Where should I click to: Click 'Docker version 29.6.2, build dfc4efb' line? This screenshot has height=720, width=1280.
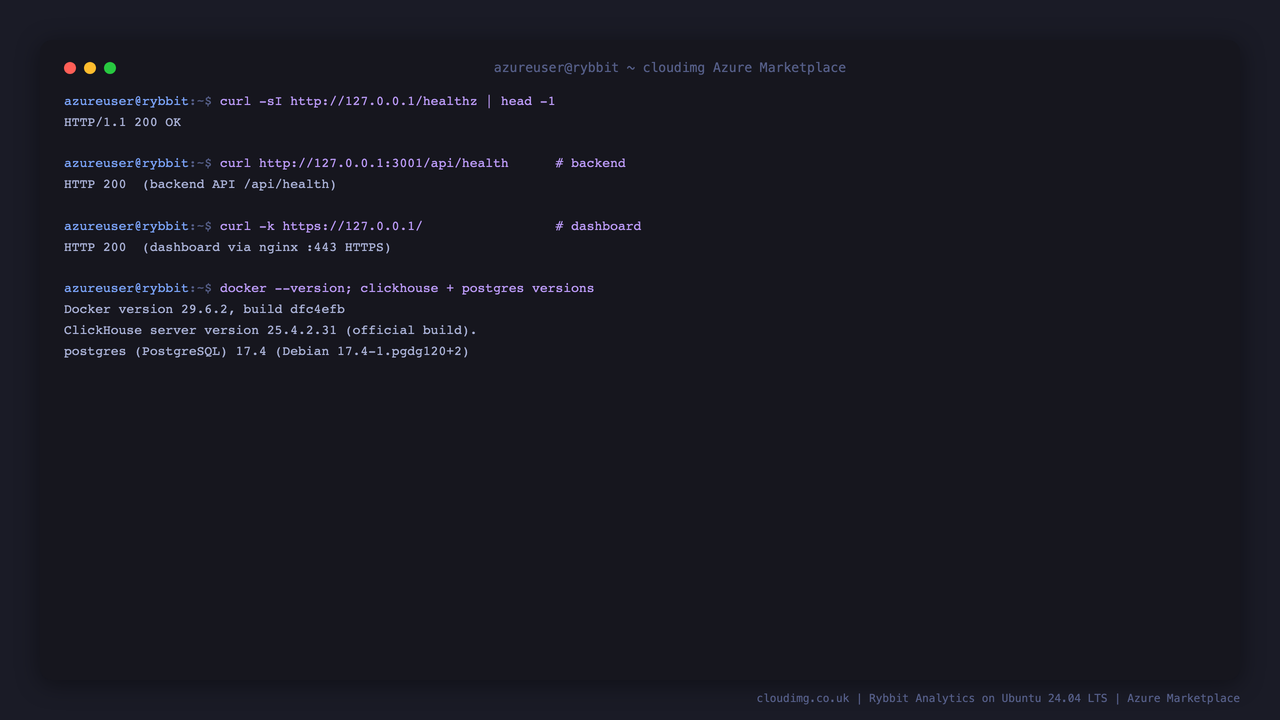204,309
